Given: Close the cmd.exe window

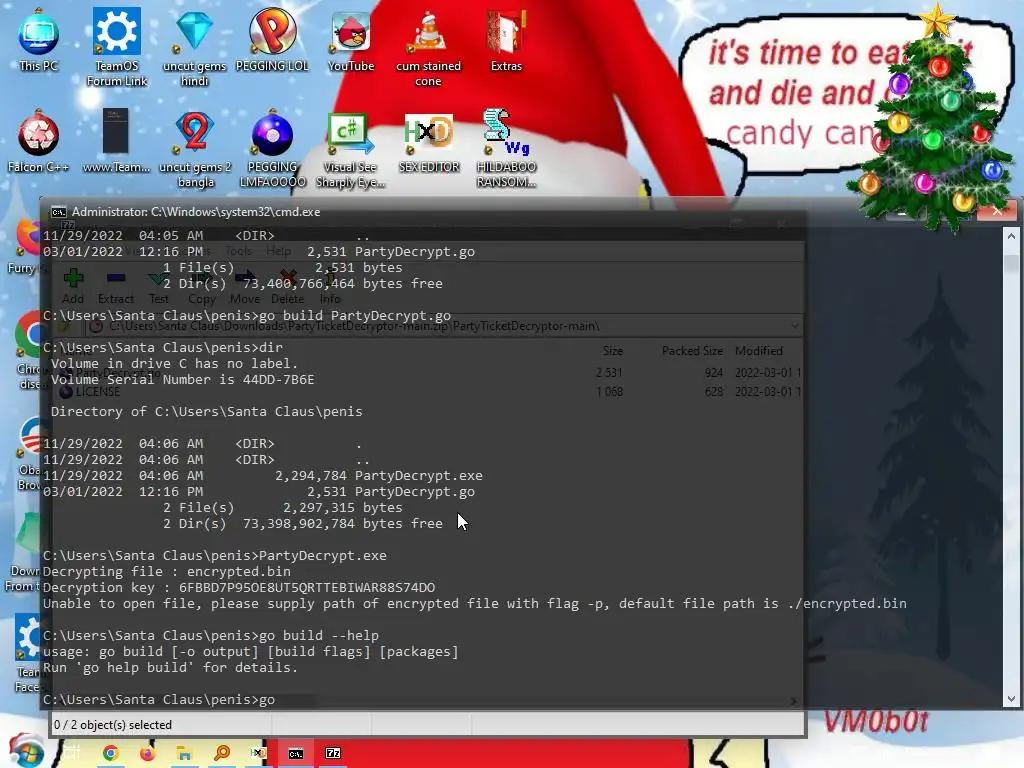Looking at the screenshot, I should [997, 212].
